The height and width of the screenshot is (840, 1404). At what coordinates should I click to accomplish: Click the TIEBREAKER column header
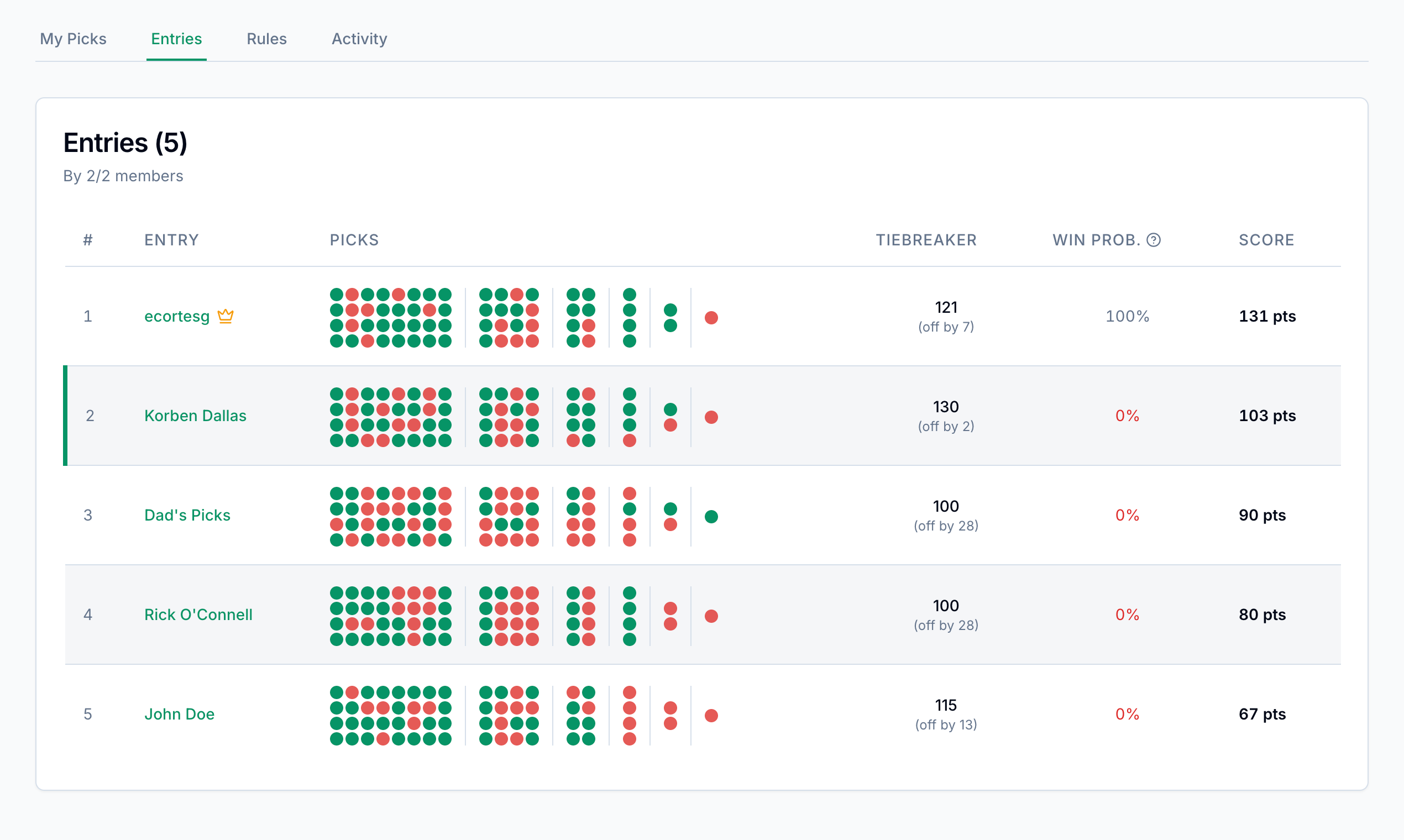click(926, 240)
